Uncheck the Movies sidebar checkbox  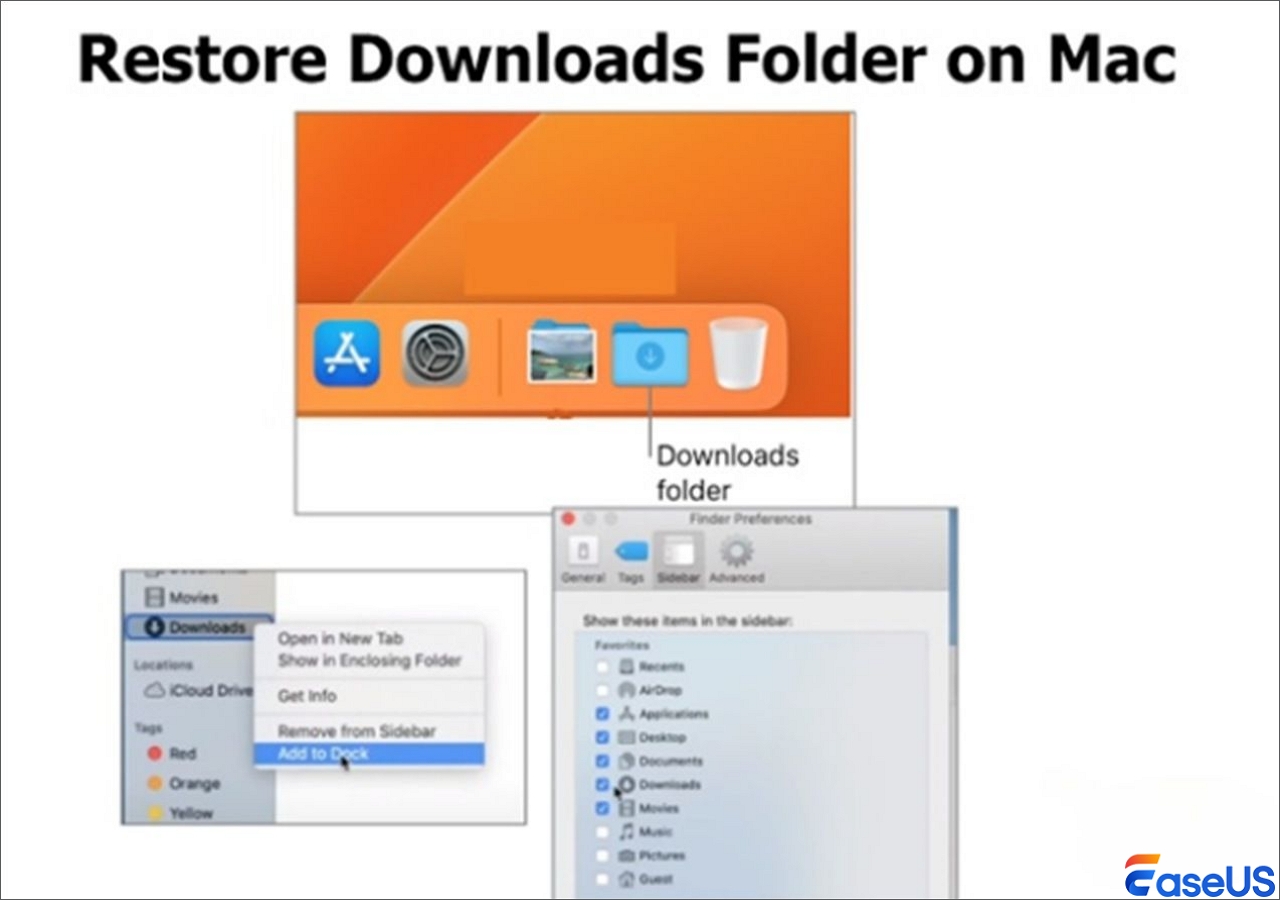(602, 808)
